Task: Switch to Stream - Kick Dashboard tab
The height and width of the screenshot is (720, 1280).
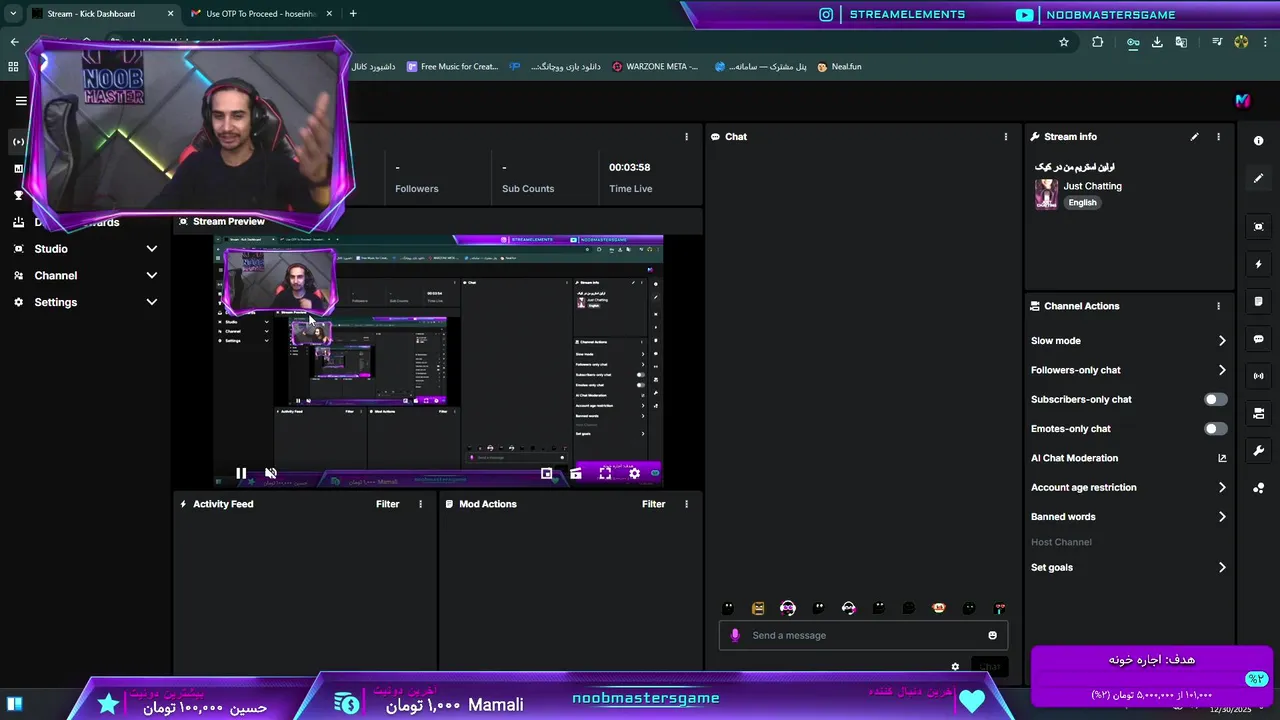Action: point(101,14)
